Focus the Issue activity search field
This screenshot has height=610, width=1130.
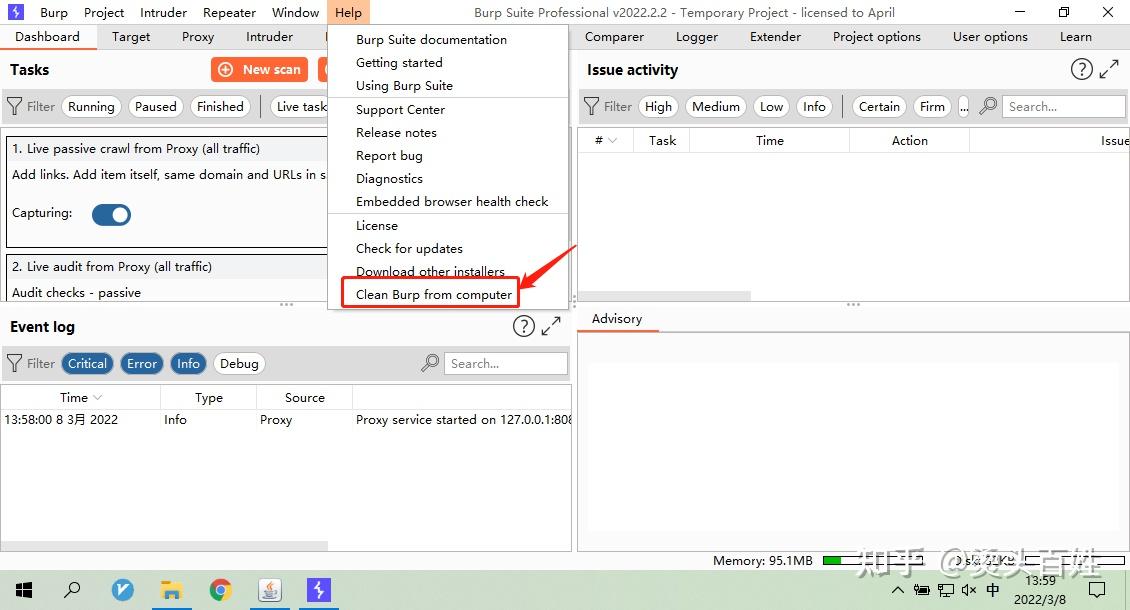(x=1064, y=107)
